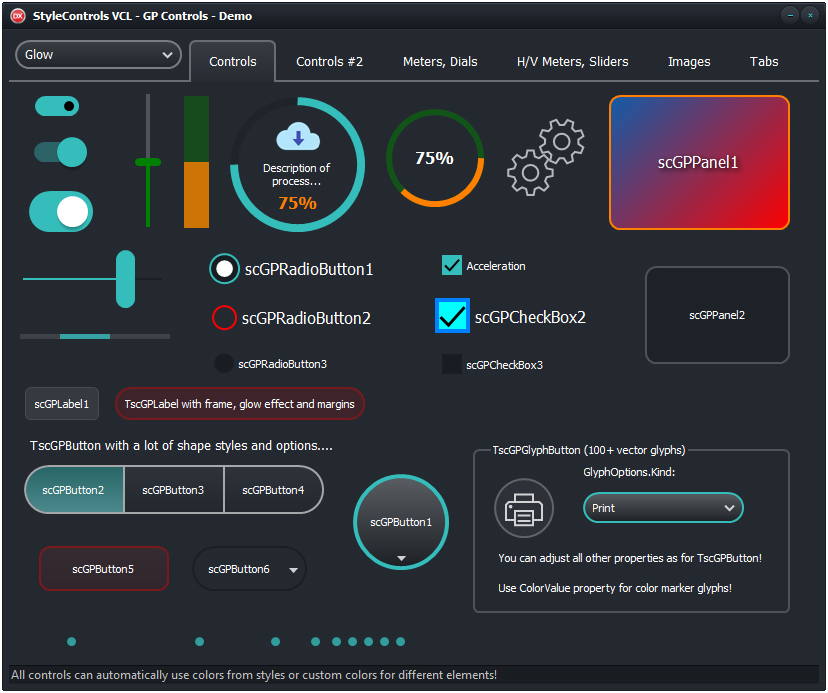Minimize the demo window
The height and width of the screenshot is (693, 828).
click(x=790, y=15)
